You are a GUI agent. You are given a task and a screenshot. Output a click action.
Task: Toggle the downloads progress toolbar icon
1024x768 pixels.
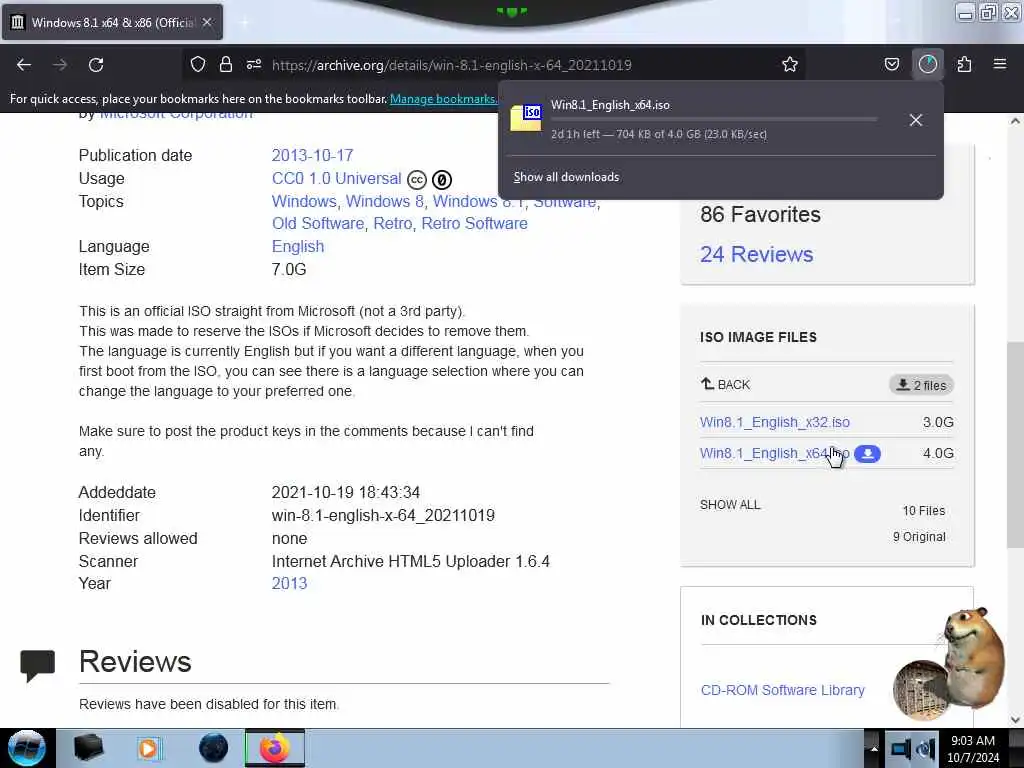[x=927, y=65]
